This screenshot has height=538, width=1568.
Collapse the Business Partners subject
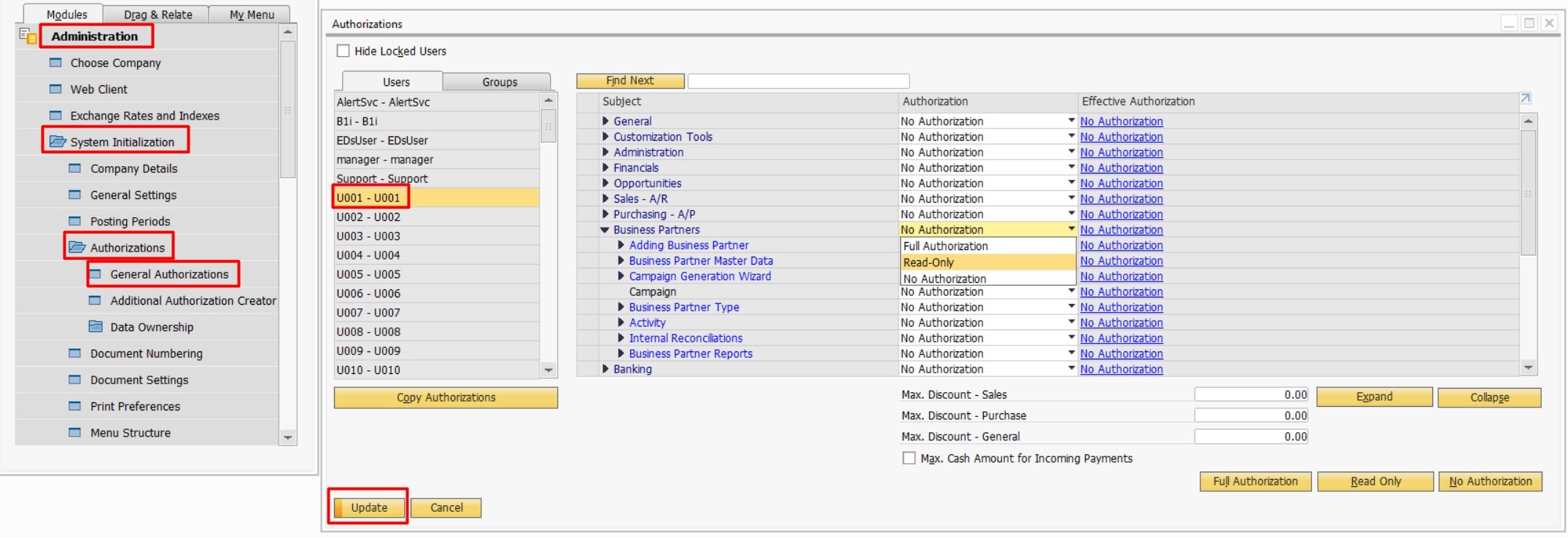(x=605, y=230)
